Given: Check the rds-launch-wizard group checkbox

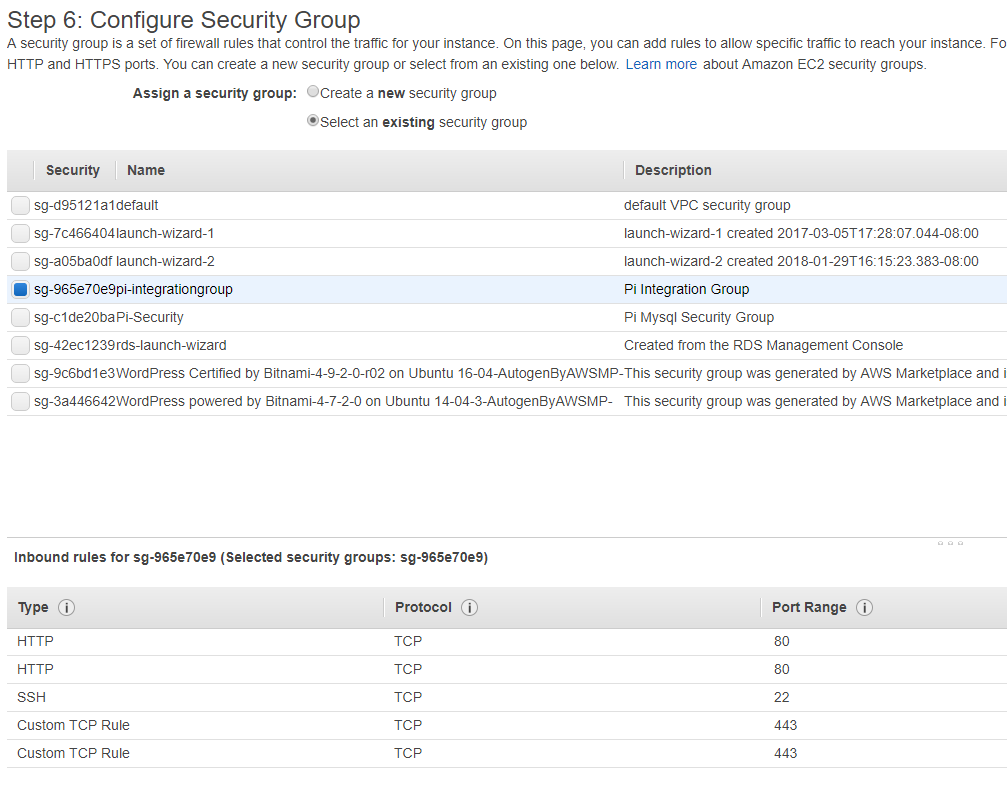Looking at the screenshot, I should pos(21,345).
